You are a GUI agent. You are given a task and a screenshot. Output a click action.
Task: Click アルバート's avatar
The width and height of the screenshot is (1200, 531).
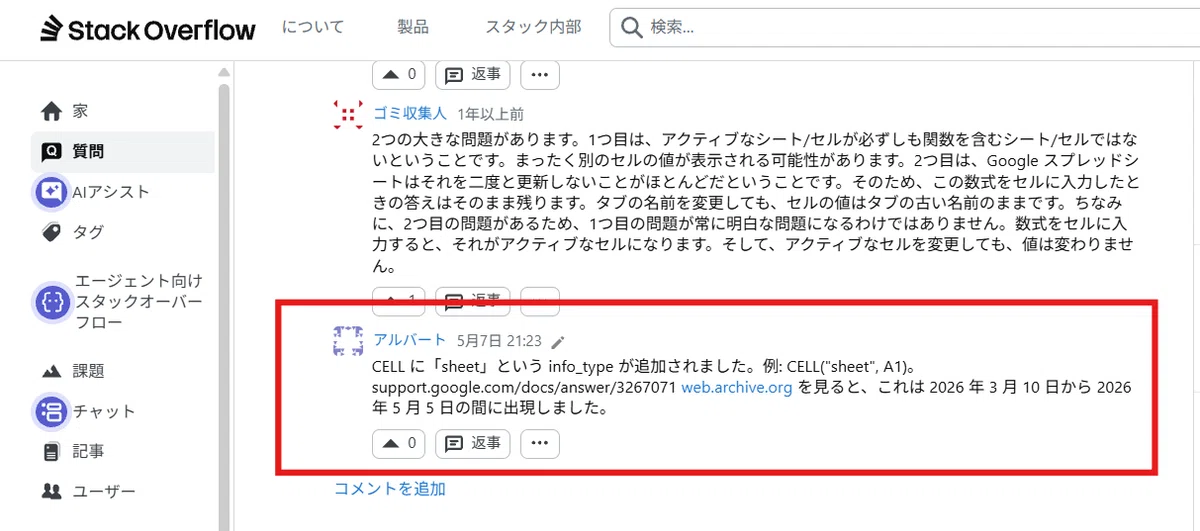click(347, 341)
